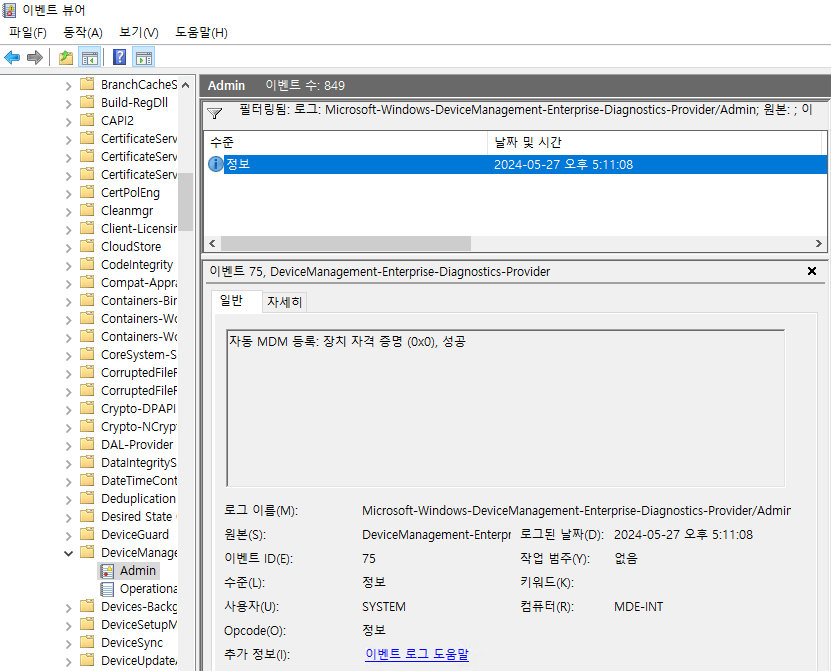
Task: Expand the DeviceUpdateAgent tree node
Action: tap(68, 662)
